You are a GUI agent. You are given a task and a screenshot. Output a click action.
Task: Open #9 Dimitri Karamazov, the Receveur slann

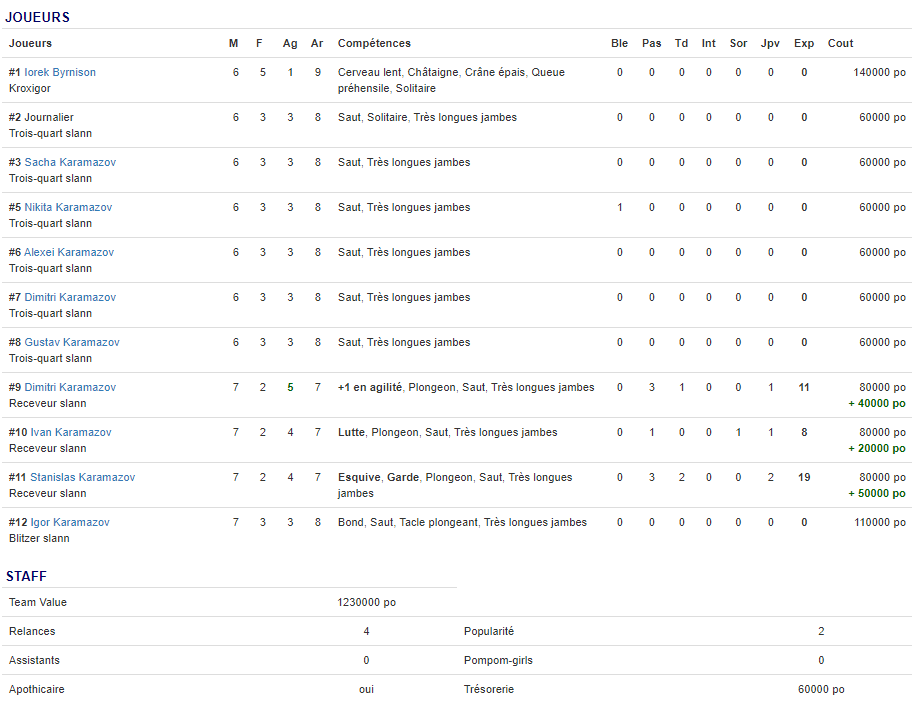[x=70, y=387]
